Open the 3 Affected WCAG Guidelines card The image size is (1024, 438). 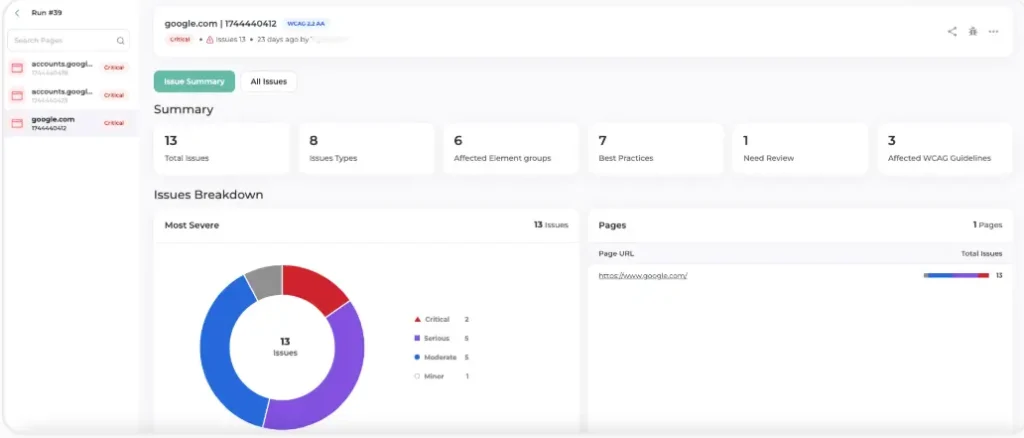point(945,148)
